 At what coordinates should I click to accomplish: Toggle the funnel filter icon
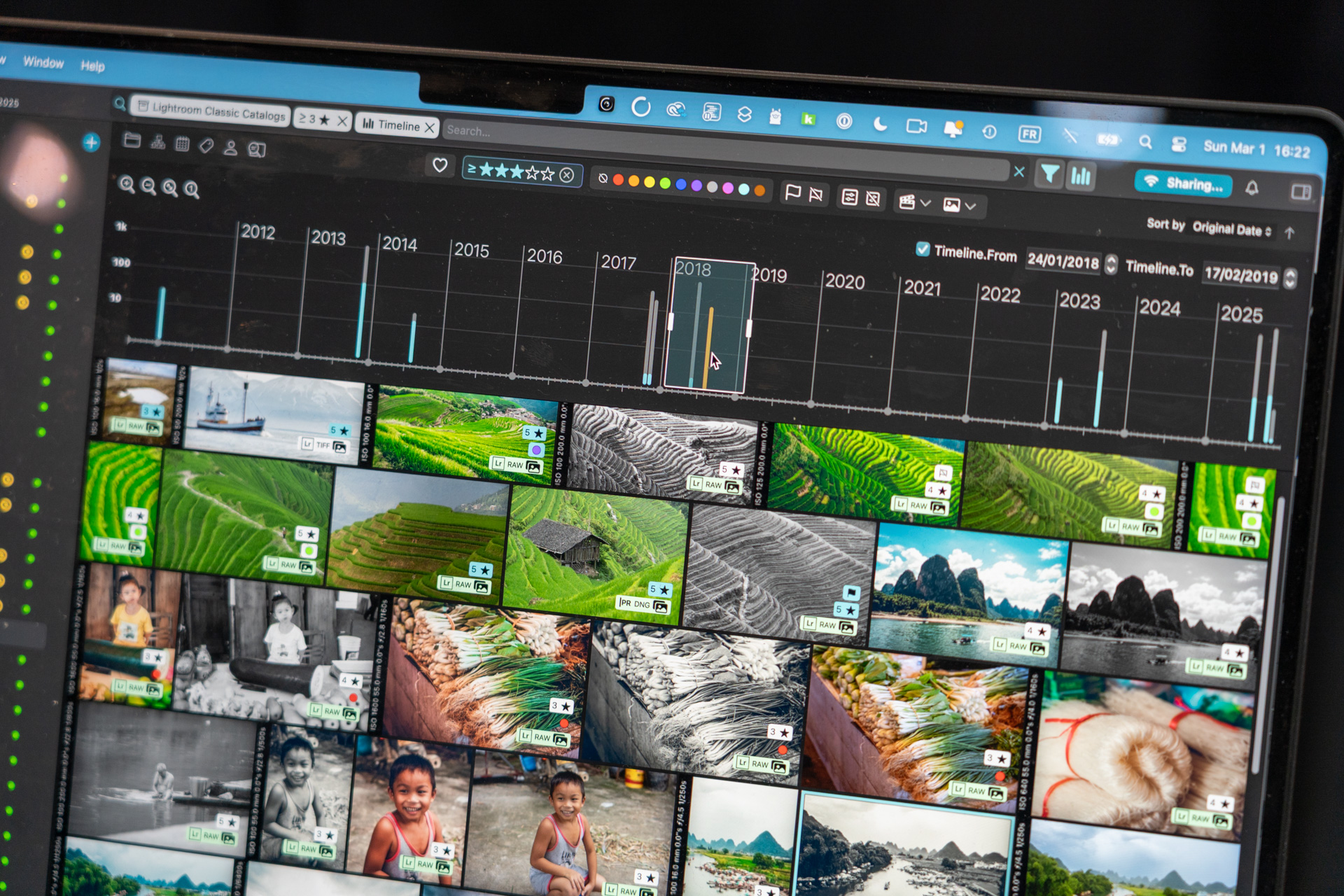pos(1049,173)
